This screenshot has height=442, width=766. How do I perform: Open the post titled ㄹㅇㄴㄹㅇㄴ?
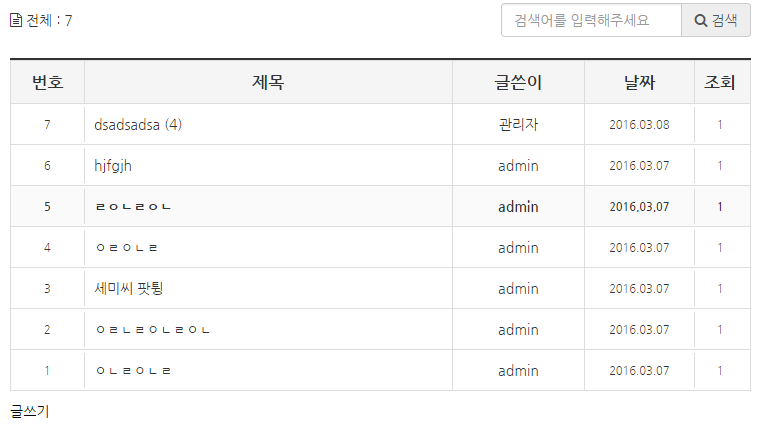point(133,207)
